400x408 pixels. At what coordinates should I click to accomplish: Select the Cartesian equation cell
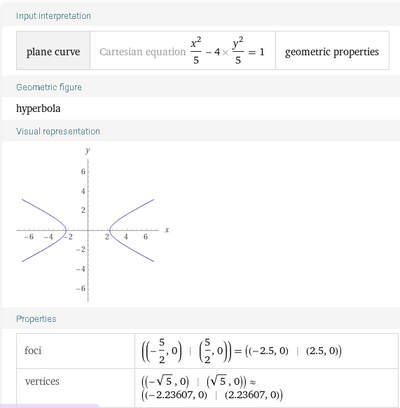point(183,51)
